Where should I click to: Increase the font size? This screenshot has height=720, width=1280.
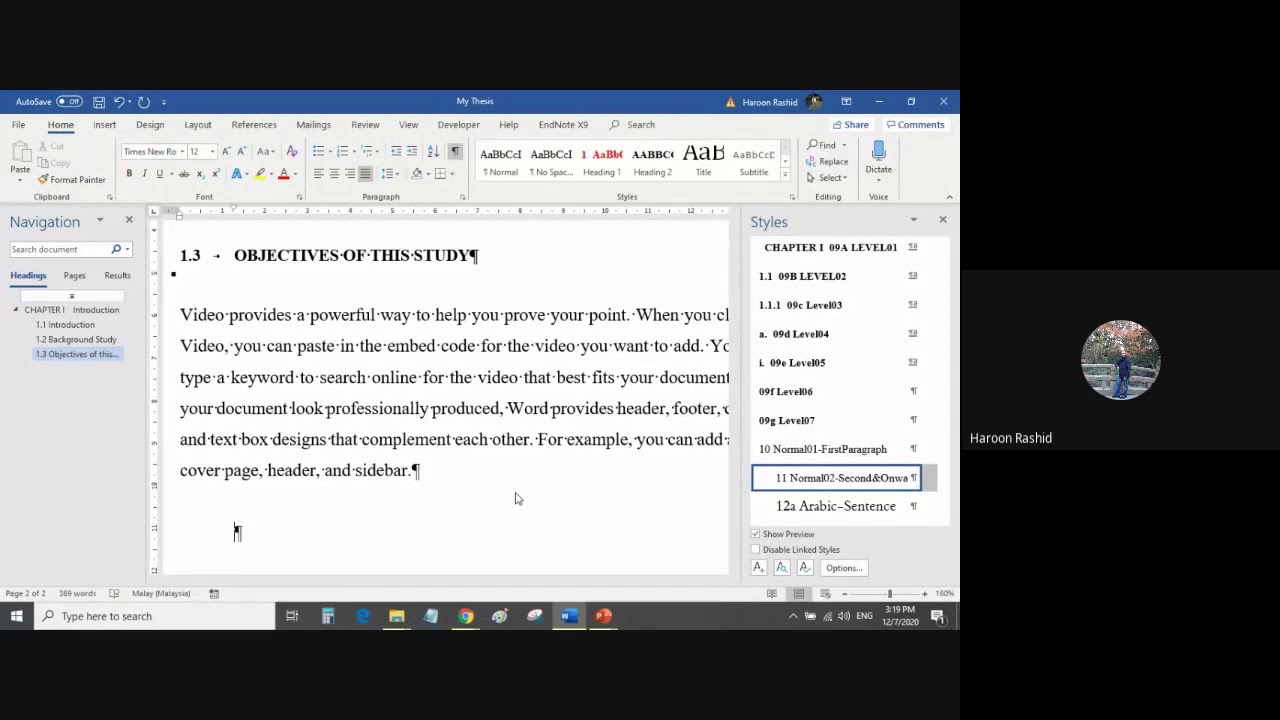tap(227, 152)
